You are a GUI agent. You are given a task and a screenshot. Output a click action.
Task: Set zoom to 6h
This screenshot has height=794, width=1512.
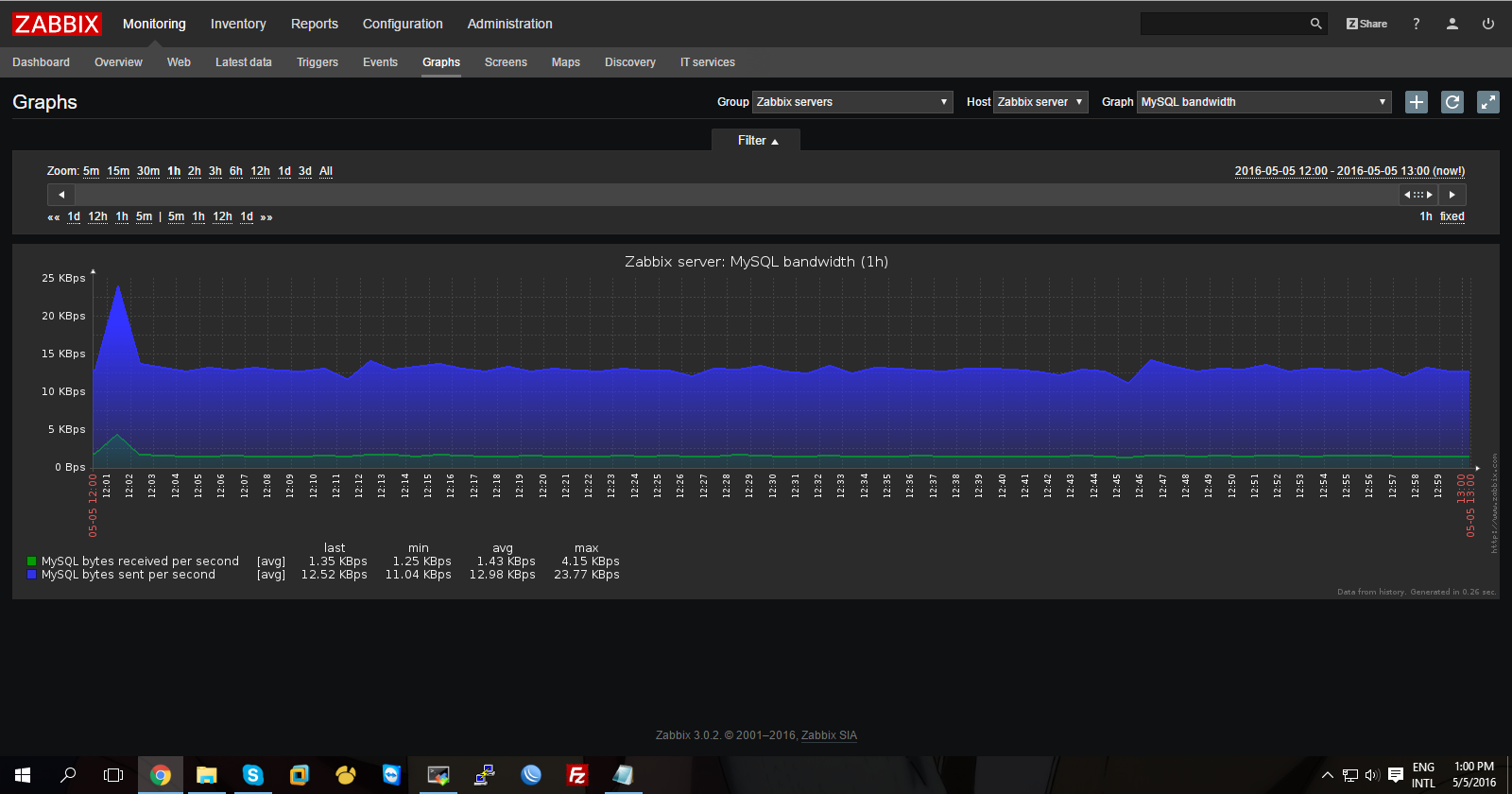click(236, 171)
